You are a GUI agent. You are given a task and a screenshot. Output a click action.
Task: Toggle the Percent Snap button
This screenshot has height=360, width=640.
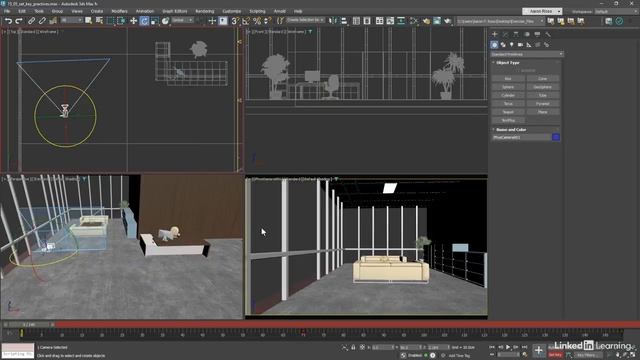[257, 21]
